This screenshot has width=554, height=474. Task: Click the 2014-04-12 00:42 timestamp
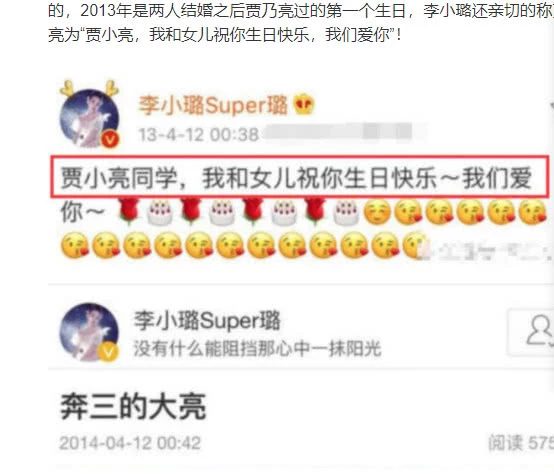click(x=130, y=443)
